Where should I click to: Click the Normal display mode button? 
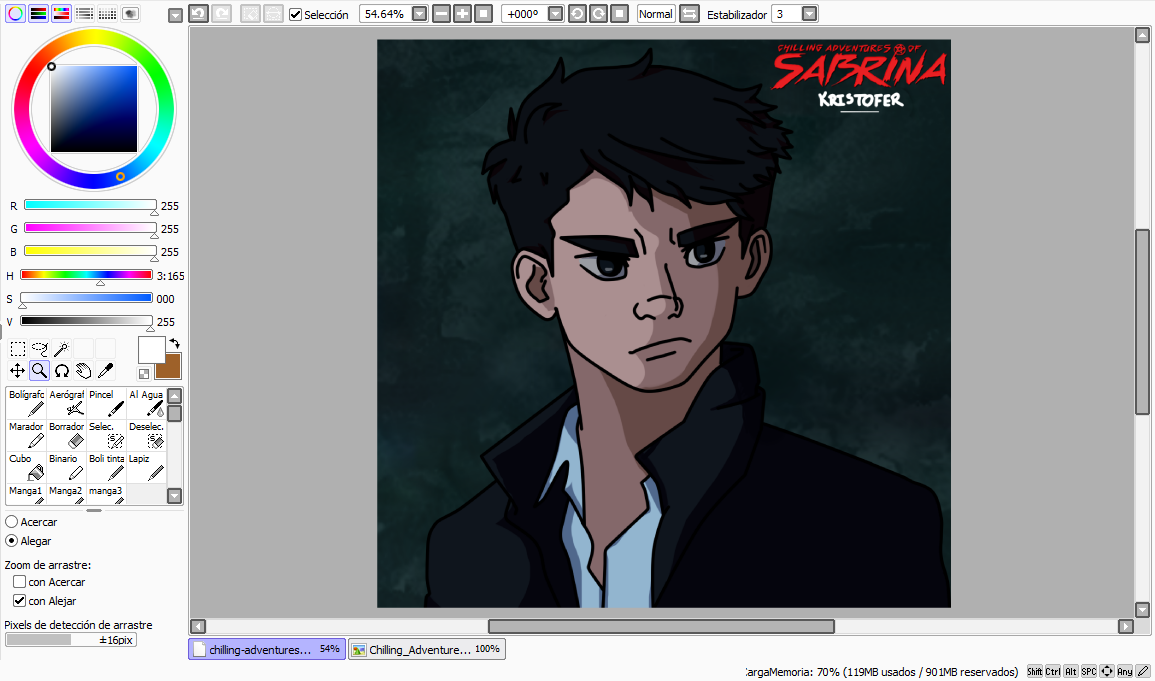coord(656,14)
